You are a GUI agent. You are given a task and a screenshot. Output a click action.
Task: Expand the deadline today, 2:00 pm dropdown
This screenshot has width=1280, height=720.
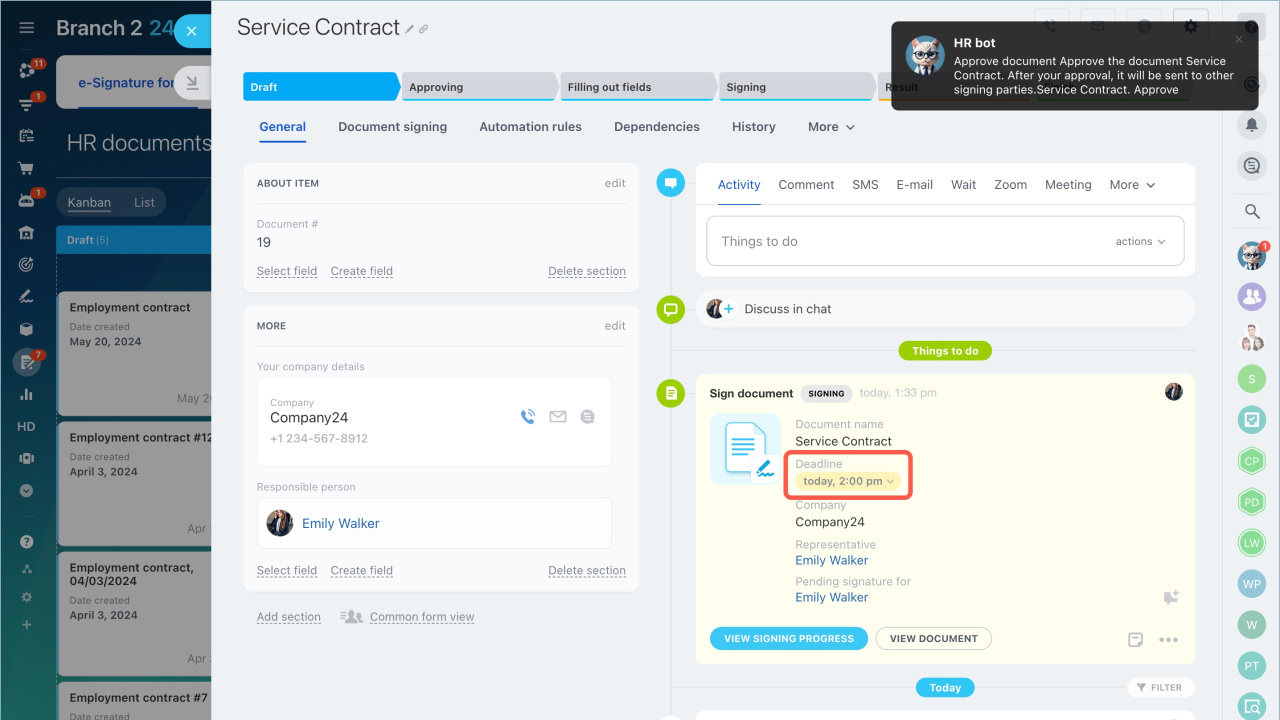click(x=849, y=481)
